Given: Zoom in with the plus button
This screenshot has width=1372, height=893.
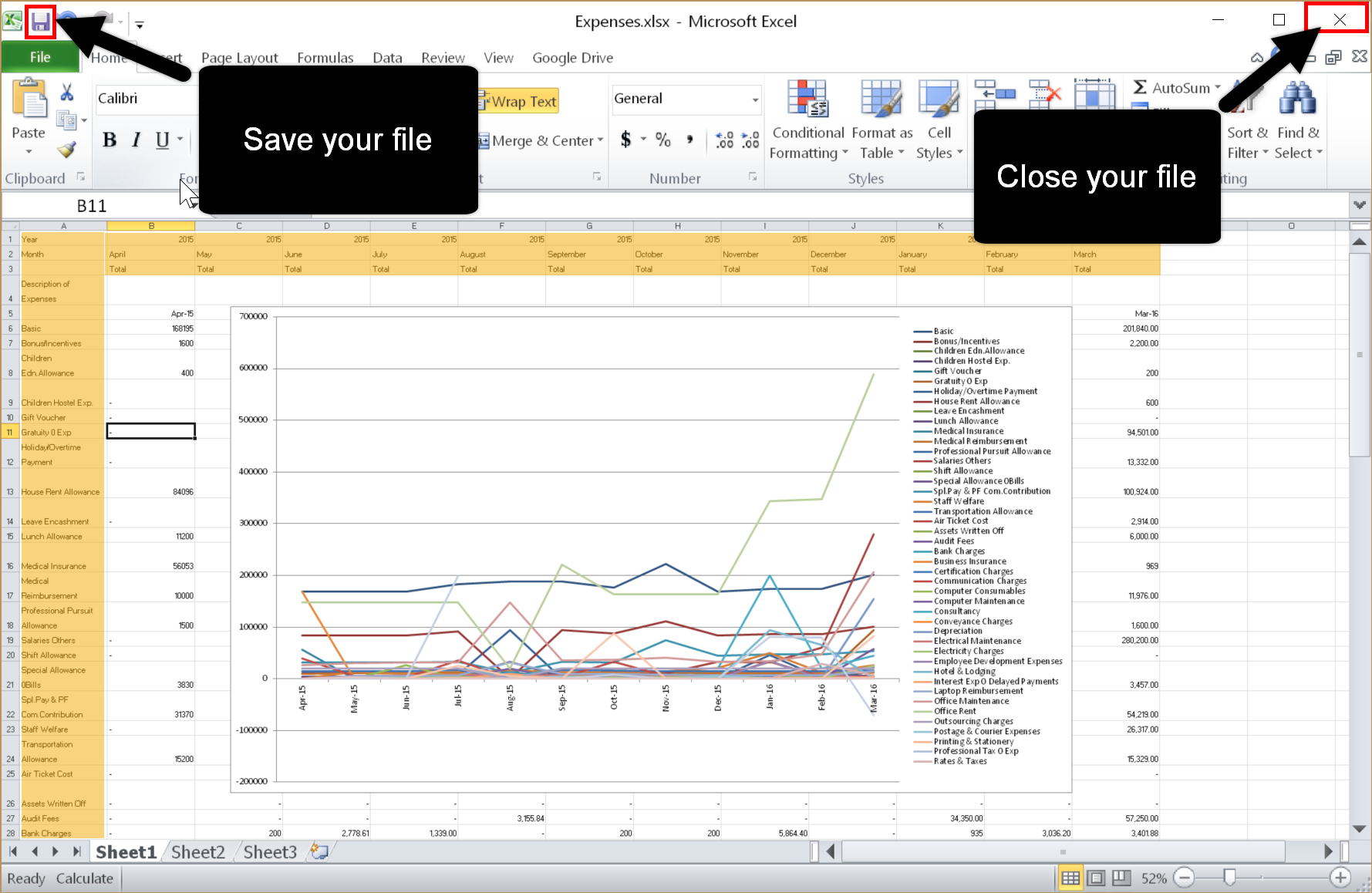Looking at the screenshot, I should pos(1340,878).
